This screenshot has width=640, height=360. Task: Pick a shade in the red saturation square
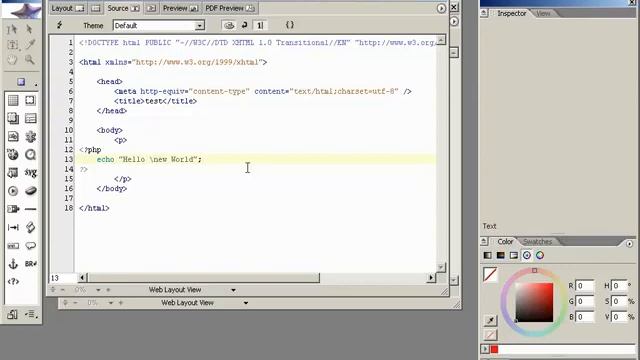point(534,302)
